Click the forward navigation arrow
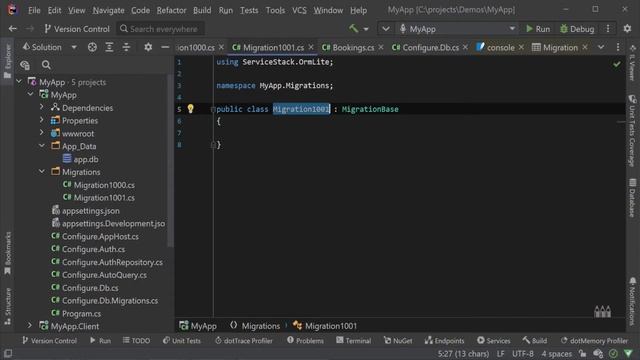 (30, 29)
